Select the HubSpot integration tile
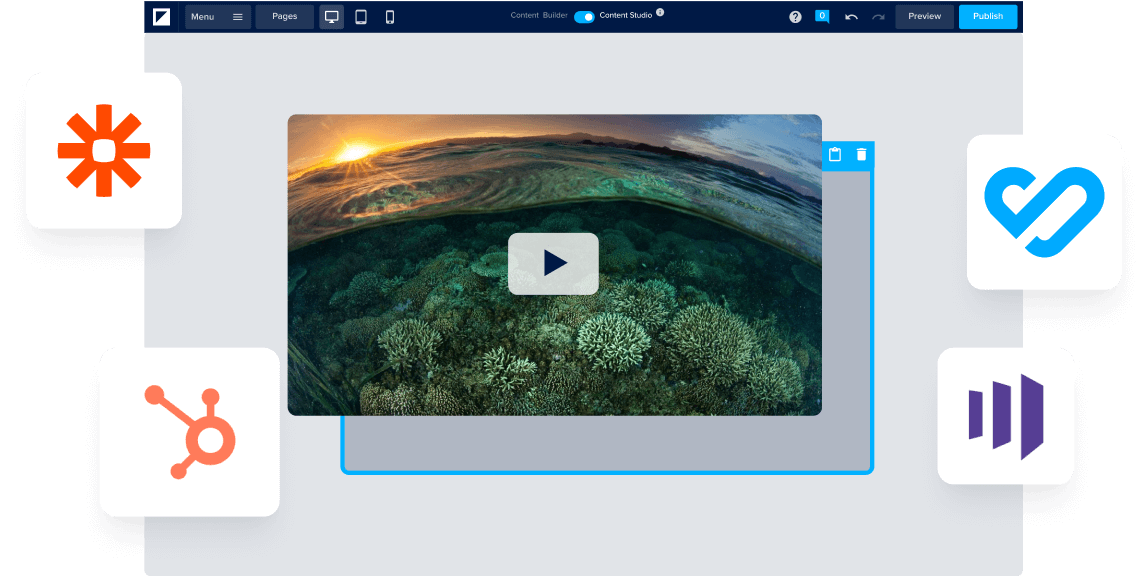1148x576 pixels. click(x=189, y=432)
